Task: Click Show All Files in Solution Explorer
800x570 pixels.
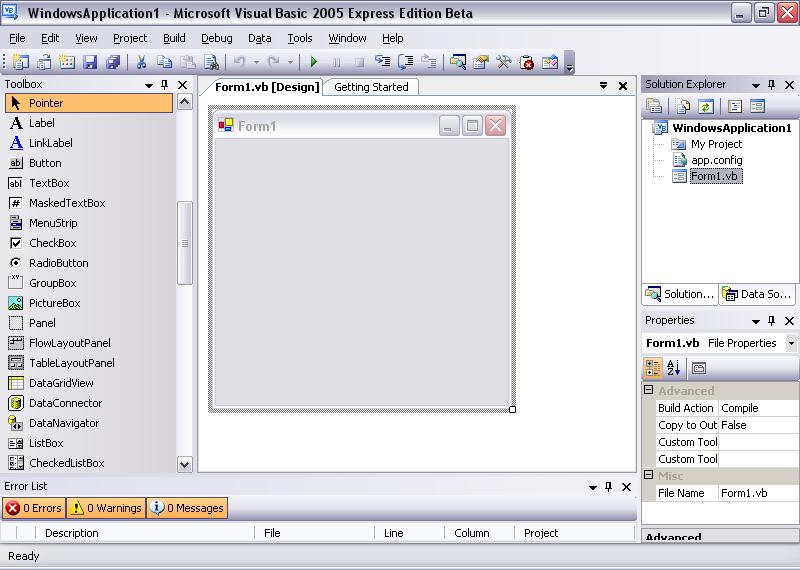Action: pos(682,106)
